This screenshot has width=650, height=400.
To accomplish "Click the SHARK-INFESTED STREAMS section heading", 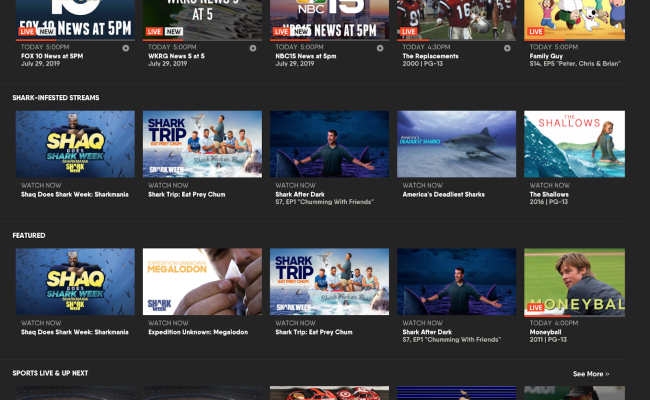I will 56,98.
